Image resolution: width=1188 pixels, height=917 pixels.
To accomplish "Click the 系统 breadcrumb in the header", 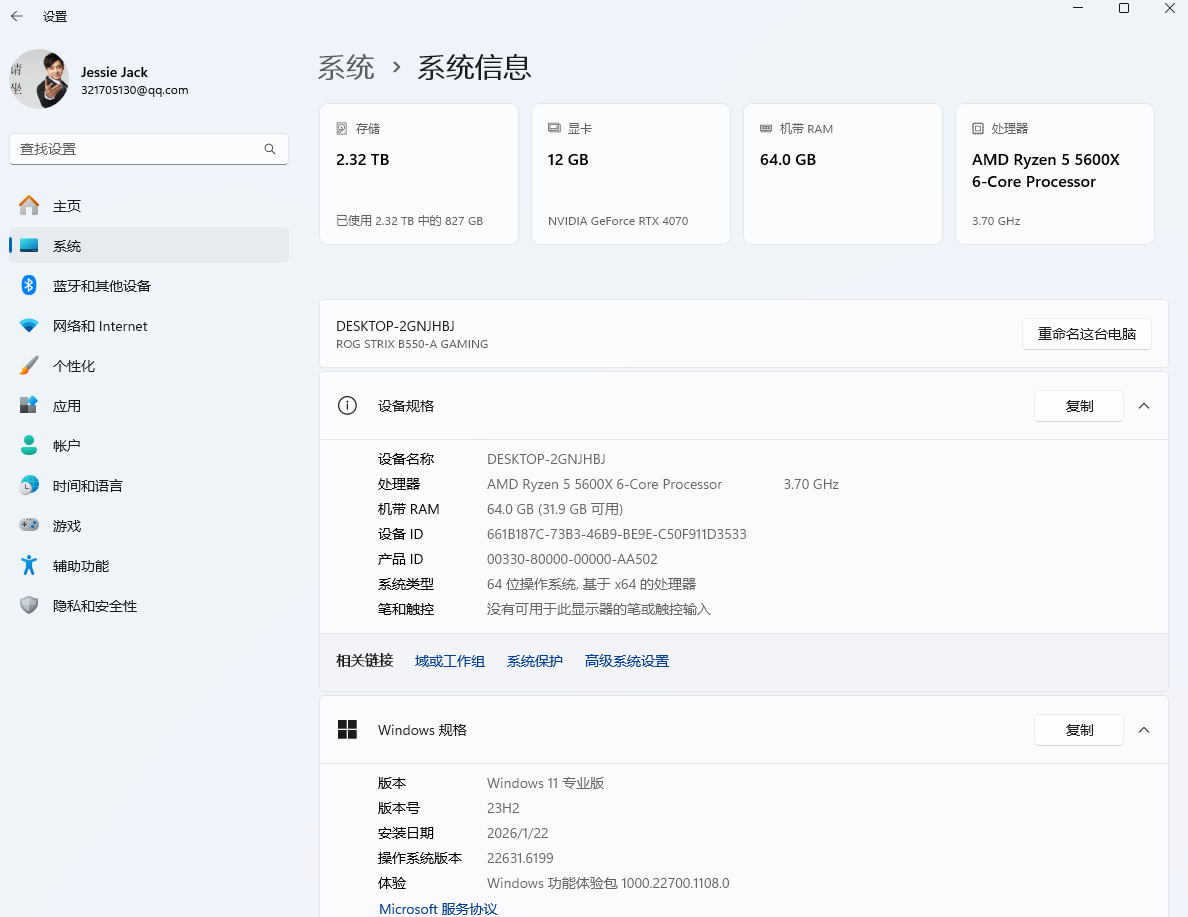I will (346, 67).
